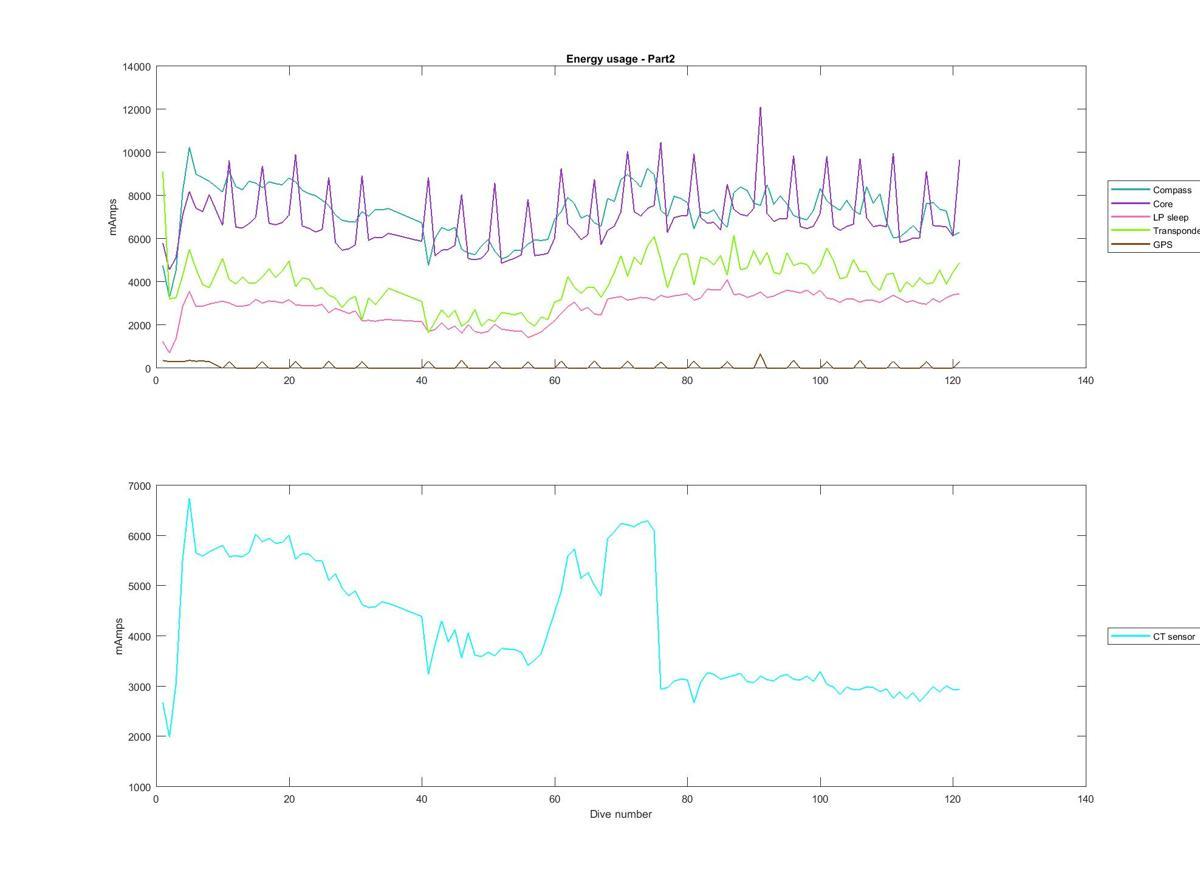Click the 7000 tick label on bottom plot
This screenshot has height=885, width=1200.
point(140,486)
